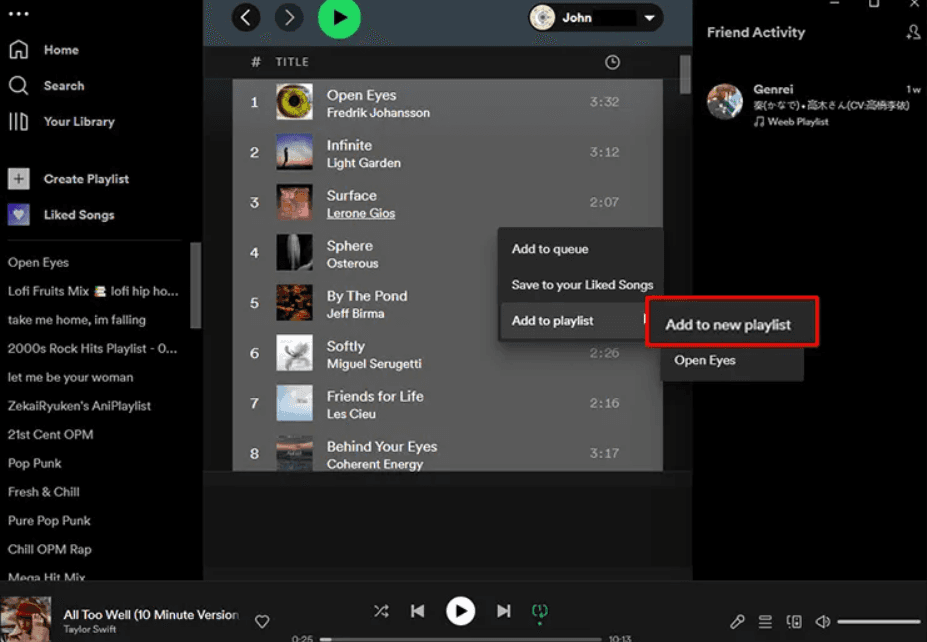Click the Sphere track thumbnail

(x=294, y=252)
